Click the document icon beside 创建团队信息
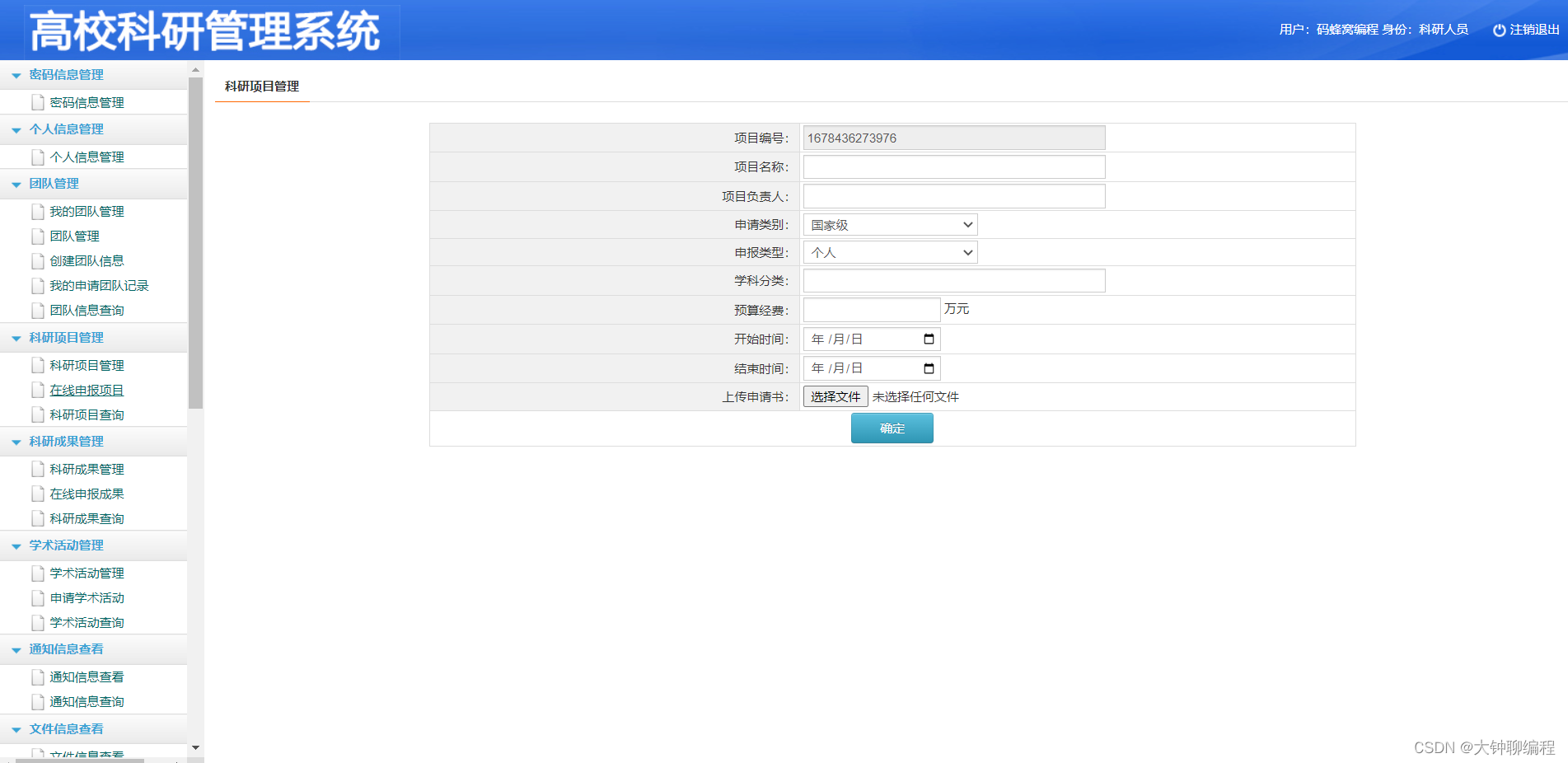1568x763 pixels. [x=38, y=260]
